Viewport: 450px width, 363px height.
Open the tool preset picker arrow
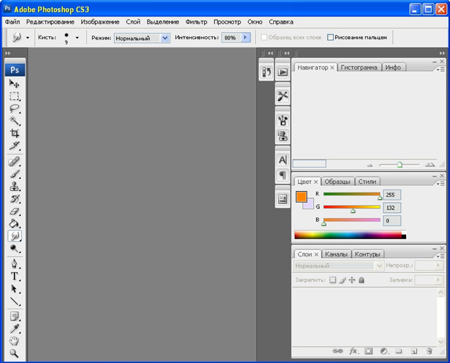[x=27, y=38]
